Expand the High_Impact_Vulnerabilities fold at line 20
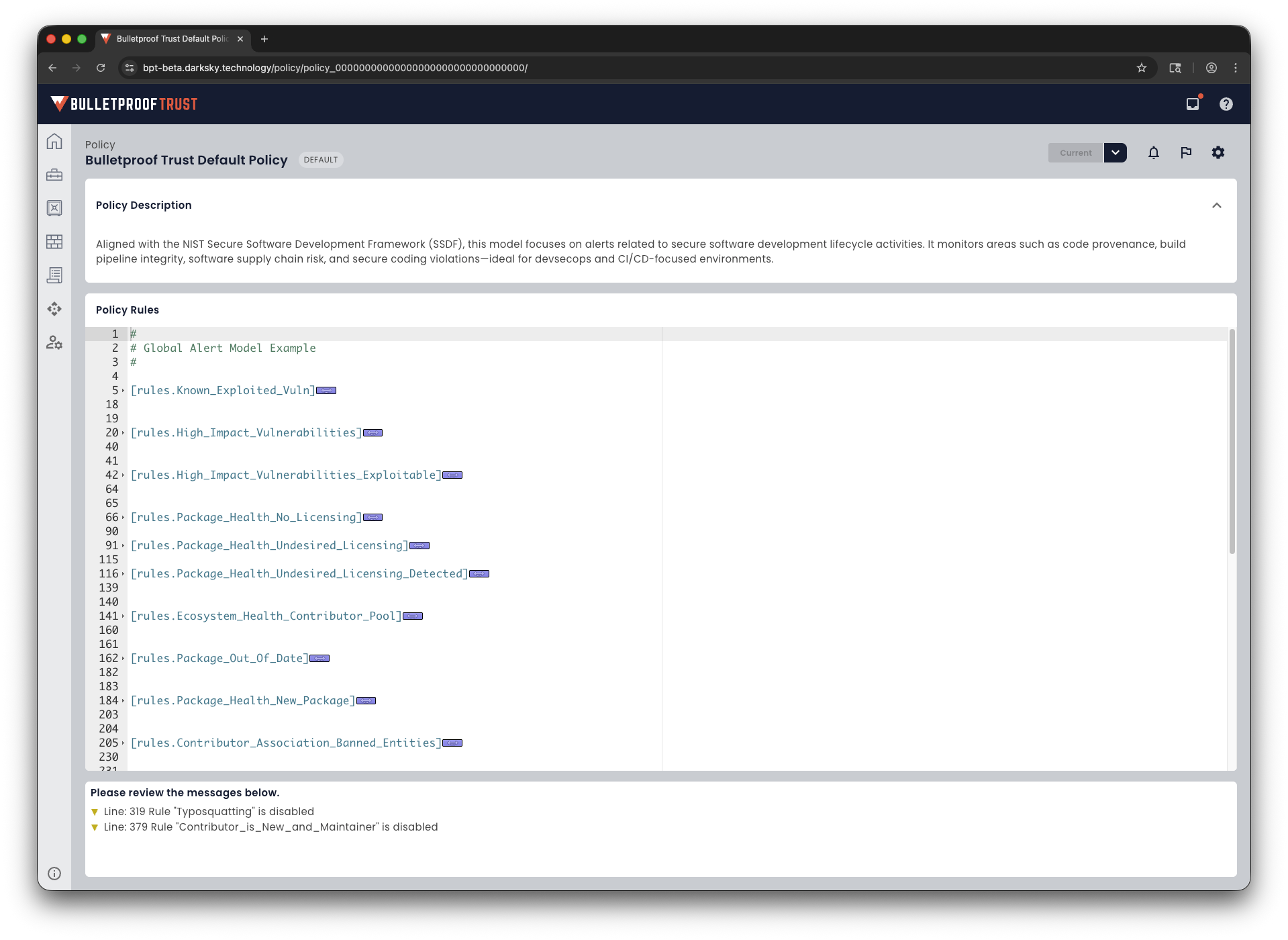Viewport: 1288px width, 940px height. (123, 433)
